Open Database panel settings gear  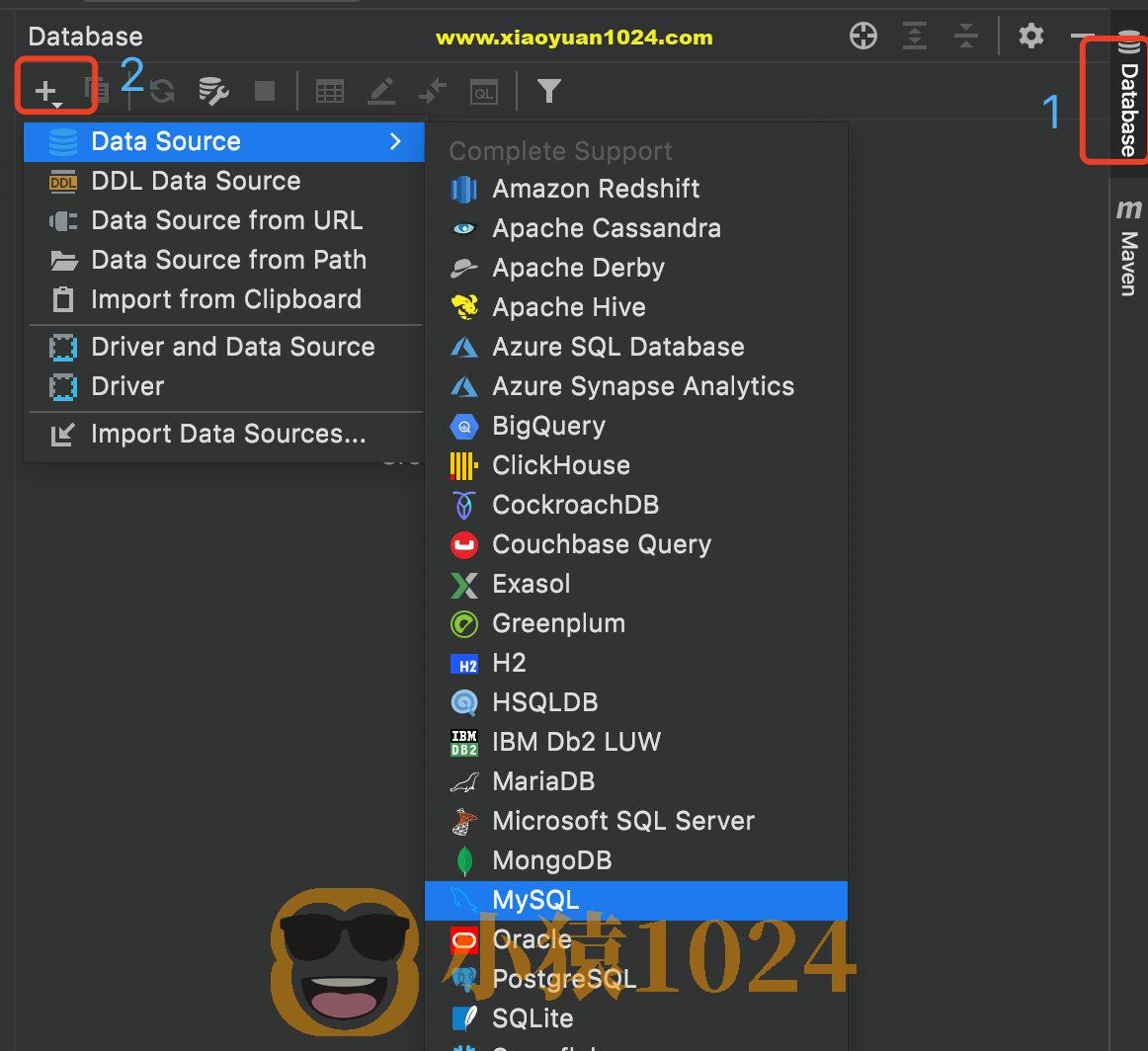[1031, 37]
